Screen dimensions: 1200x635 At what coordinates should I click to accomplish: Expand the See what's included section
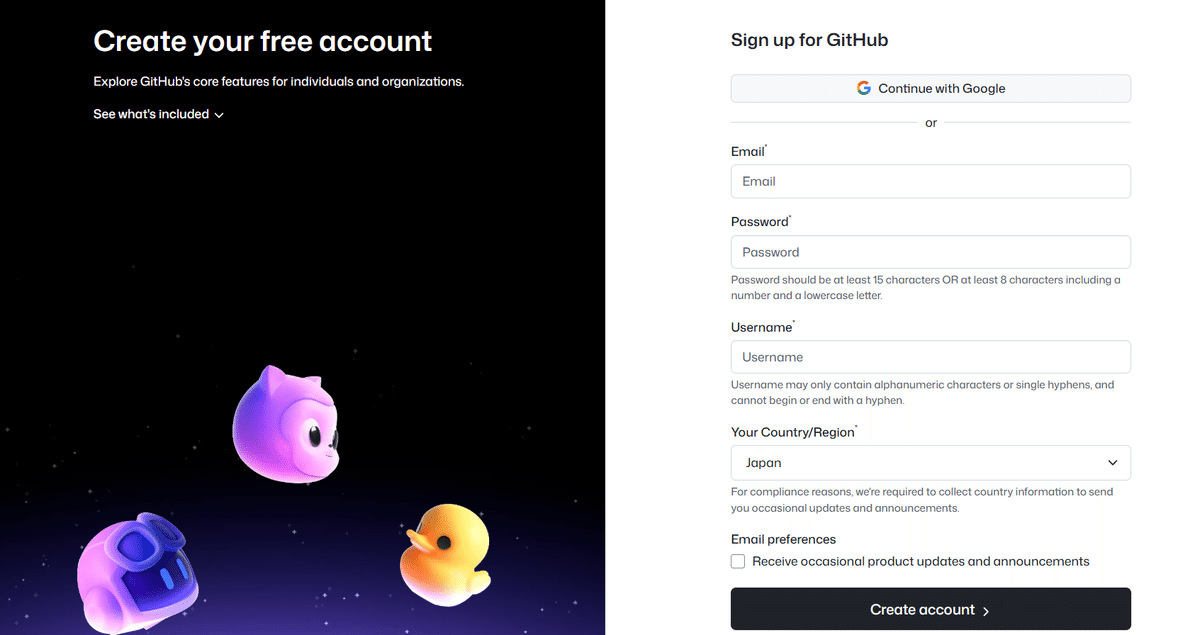pyautogui.click(x=158, y=114)
